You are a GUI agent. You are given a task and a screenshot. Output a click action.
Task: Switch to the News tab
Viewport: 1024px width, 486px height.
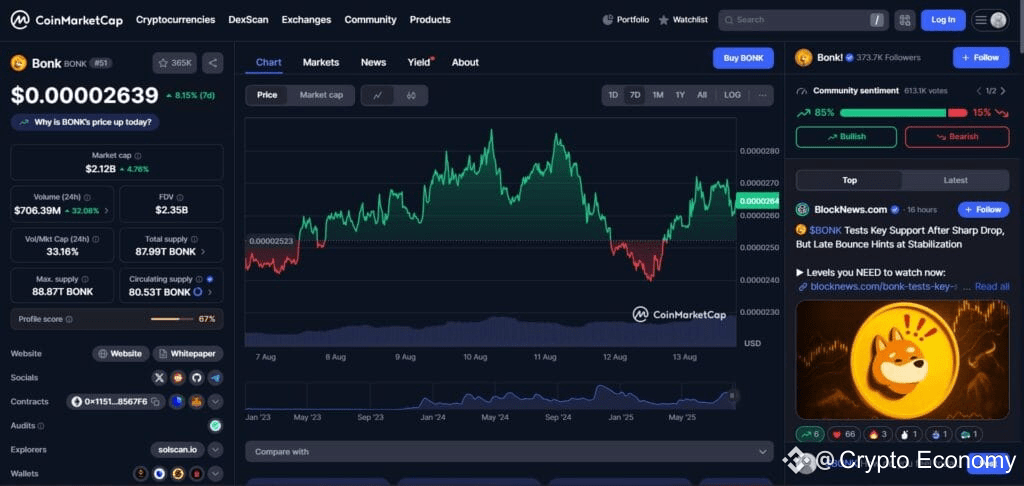point(374,63)
